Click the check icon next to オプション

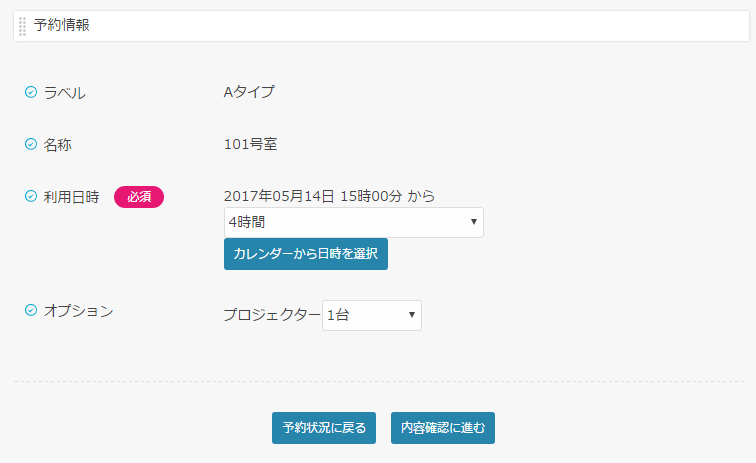point(31,310)
